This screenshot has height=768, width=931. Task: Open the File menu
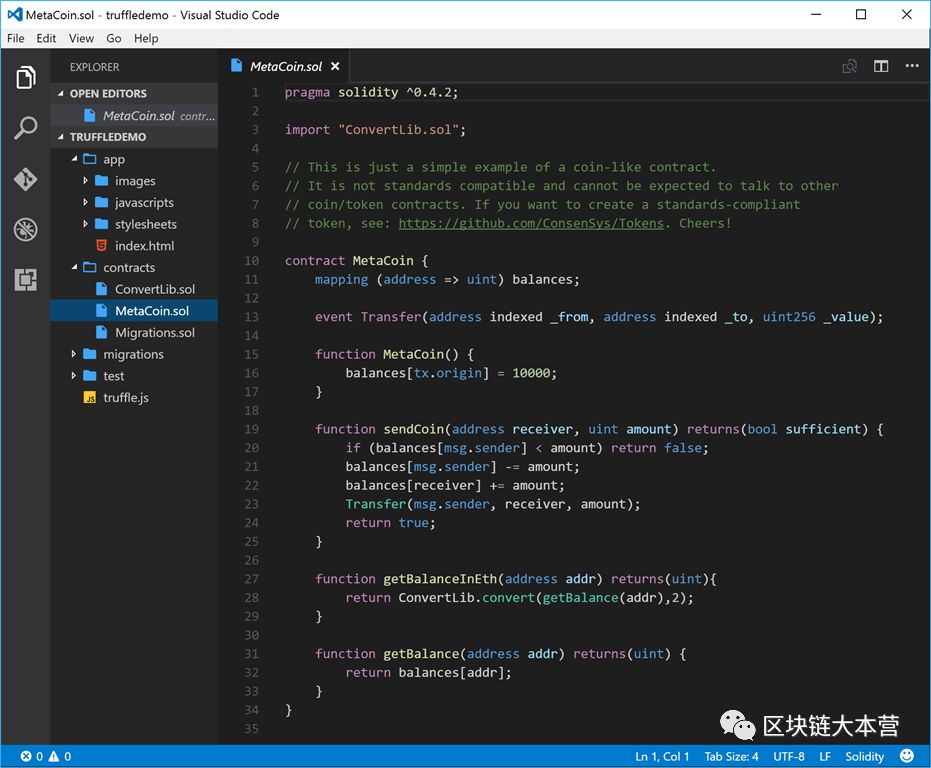tap(15, 38)
